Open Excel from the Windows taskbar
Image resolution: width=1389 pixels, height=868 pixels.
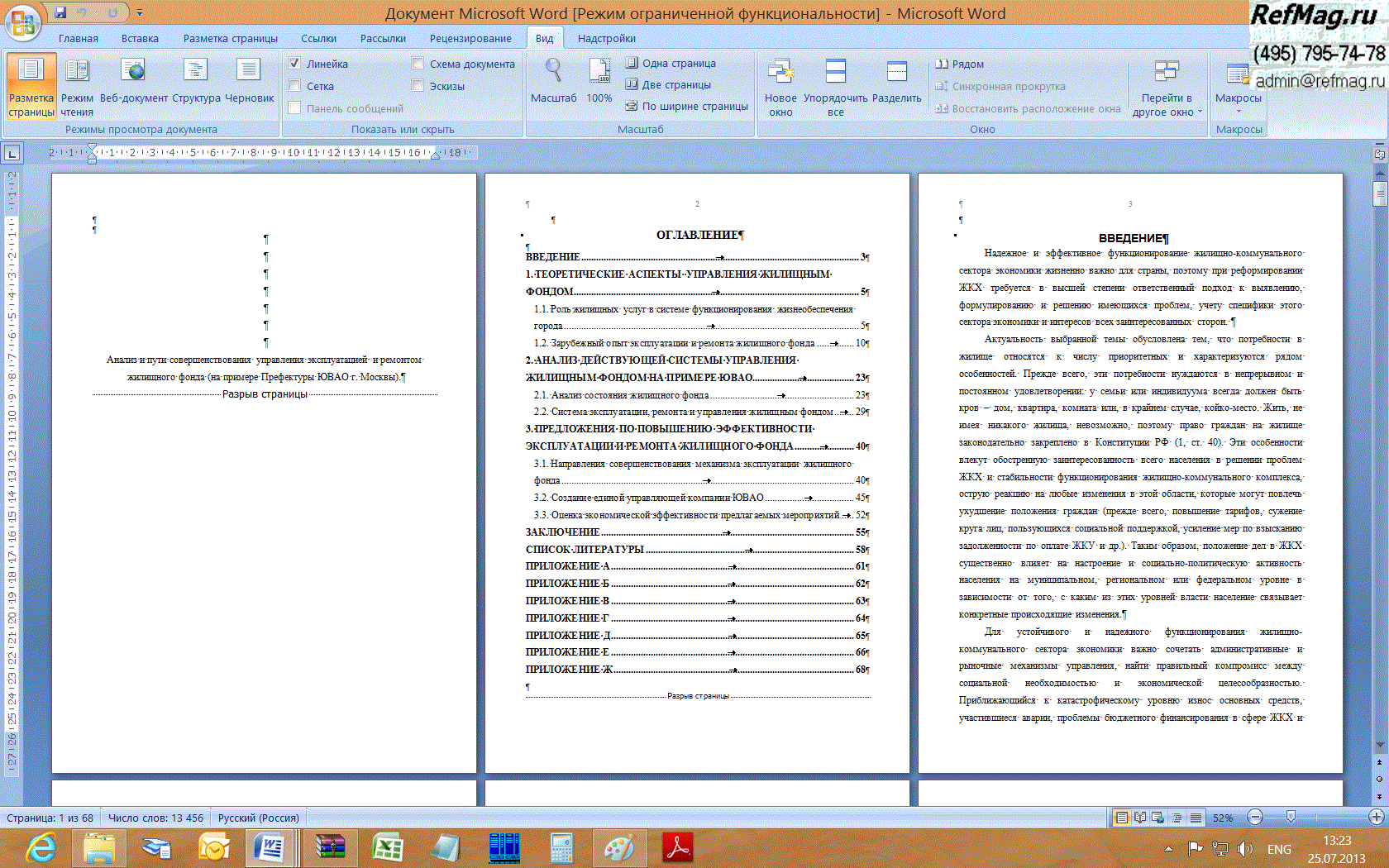point(387,848)
